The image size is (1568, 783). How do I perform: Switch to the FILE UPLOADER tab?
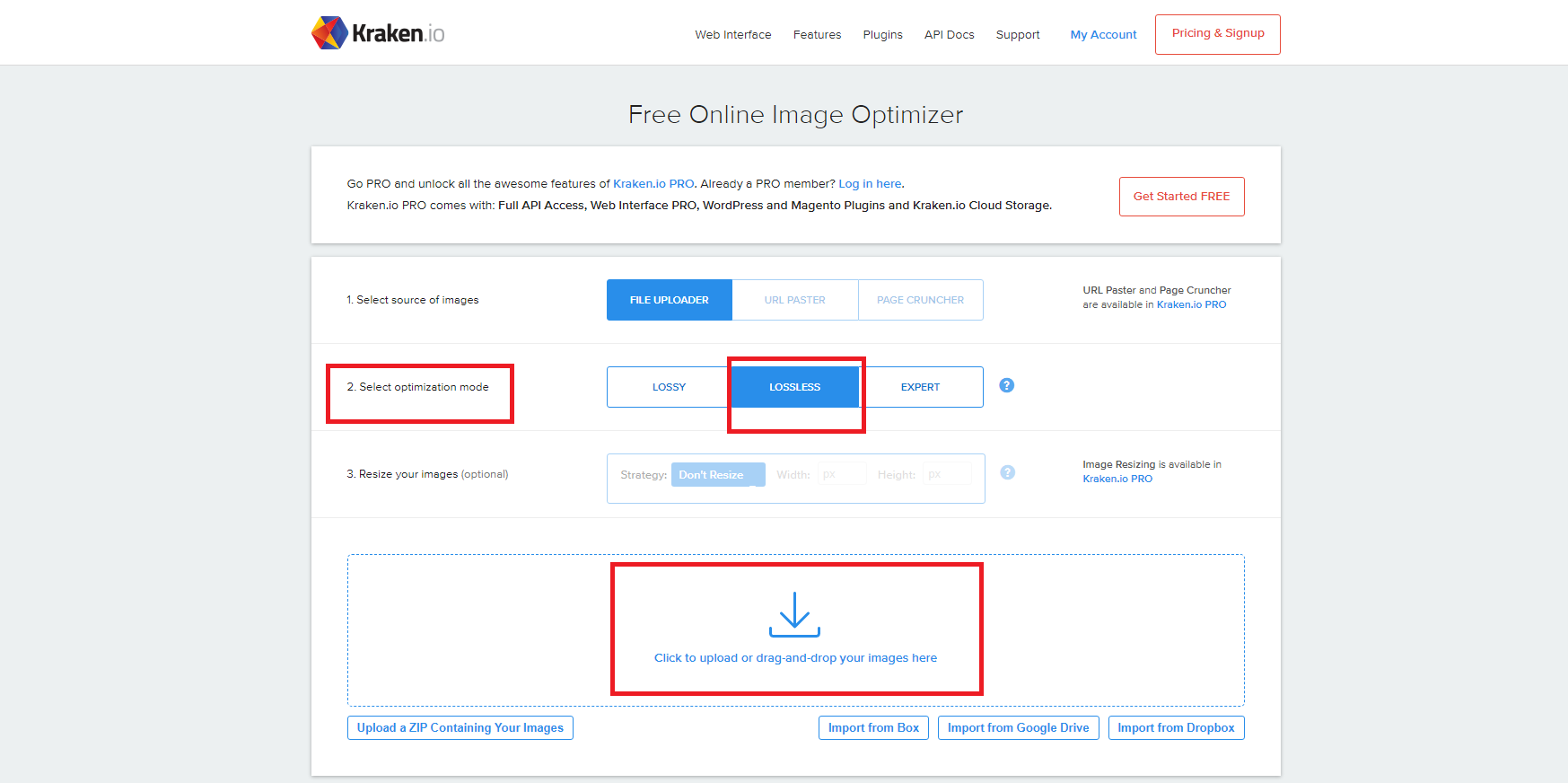tap(669, 300)
